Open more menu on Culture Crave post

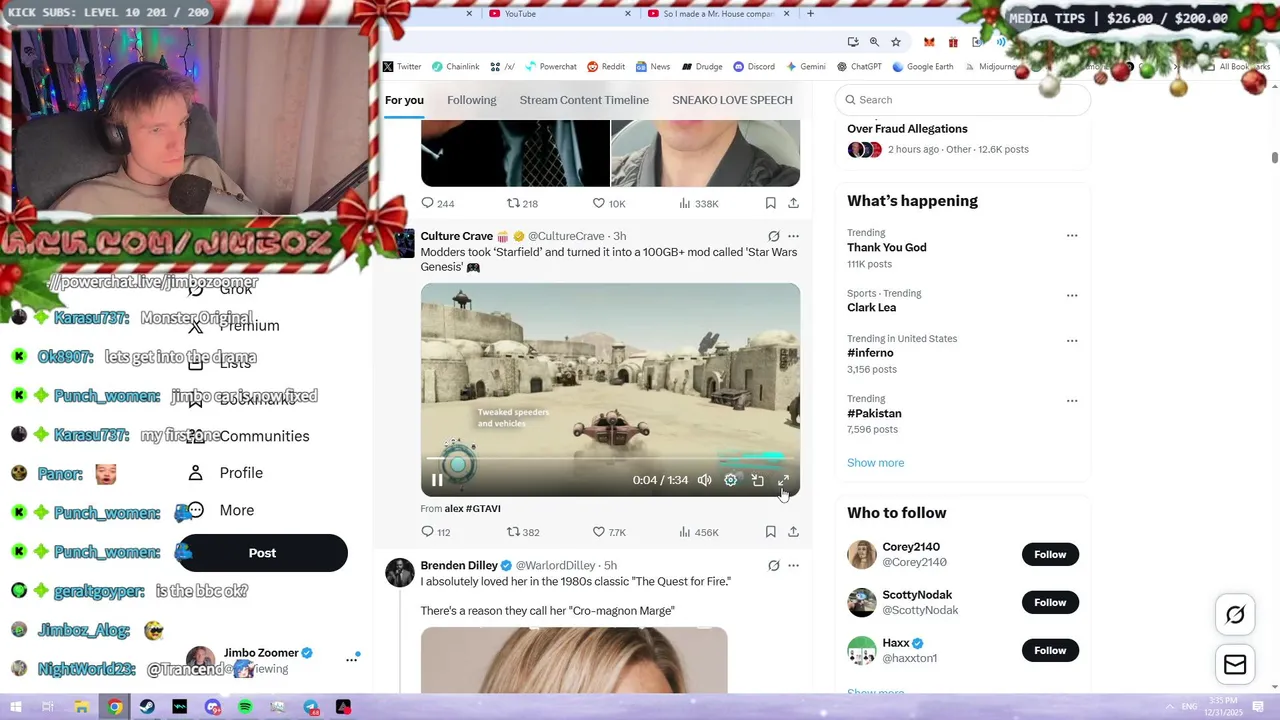tap(793, 236)
